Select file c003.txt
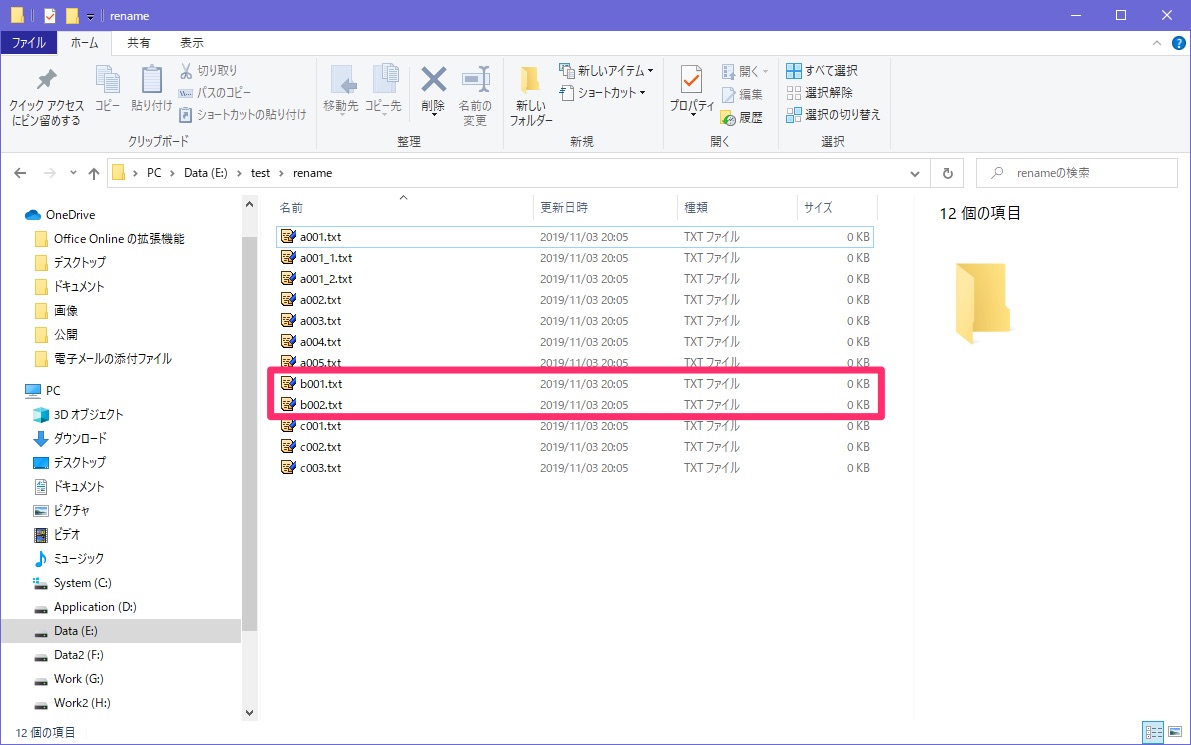Image resolution: width=1191 pixels, height=745 pixels. pos(575,468)
